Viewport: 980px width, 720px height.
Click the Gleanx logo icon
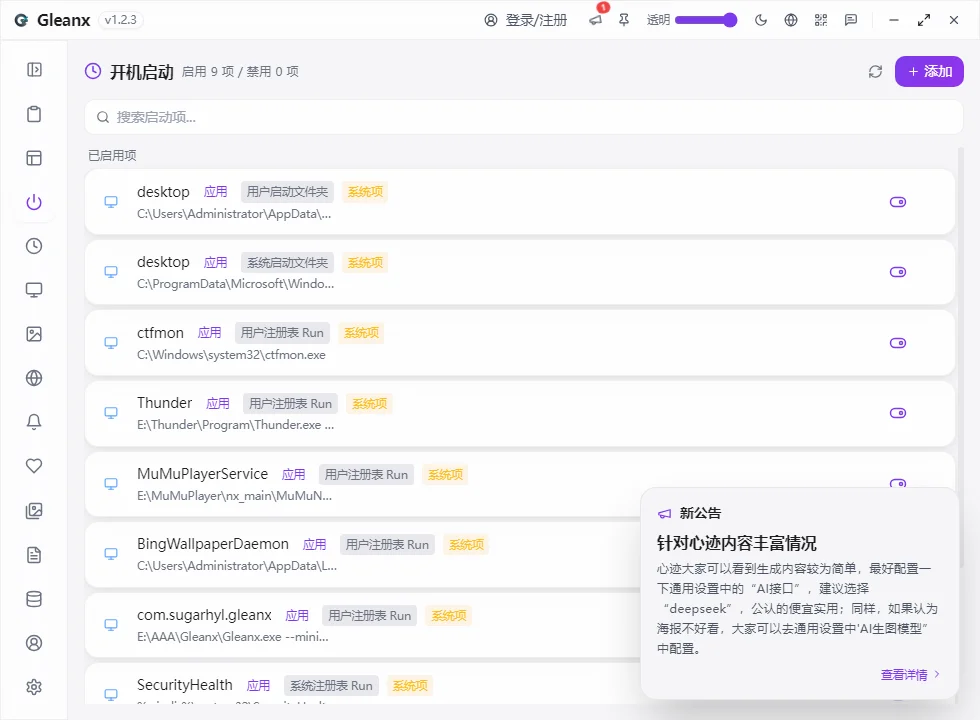[21, 20]
